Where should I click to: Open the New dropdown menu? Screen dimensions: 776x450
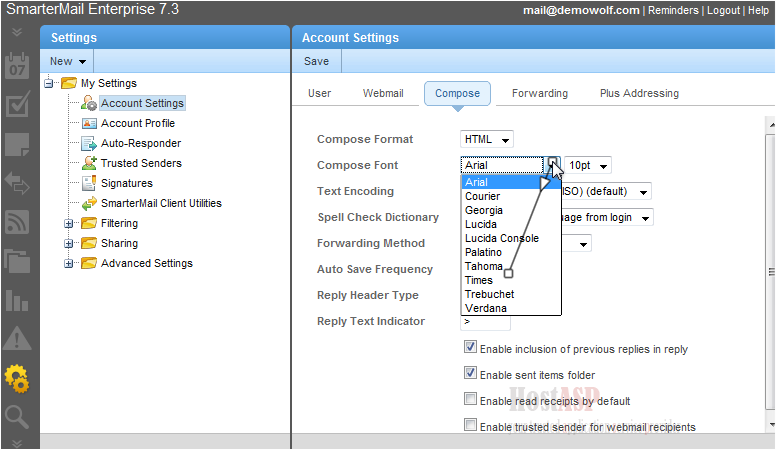[68, 61]
